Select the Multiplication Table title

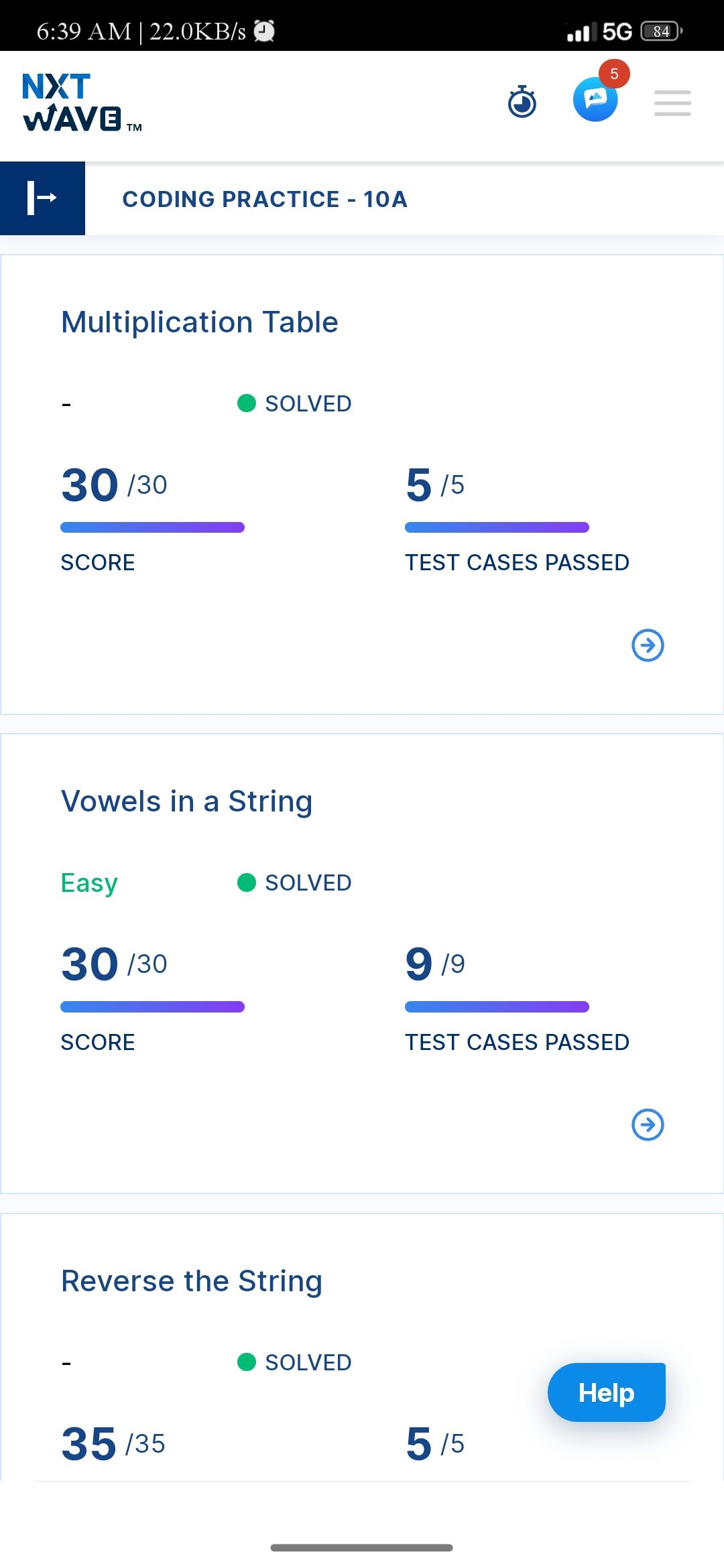tap(200, 322)
